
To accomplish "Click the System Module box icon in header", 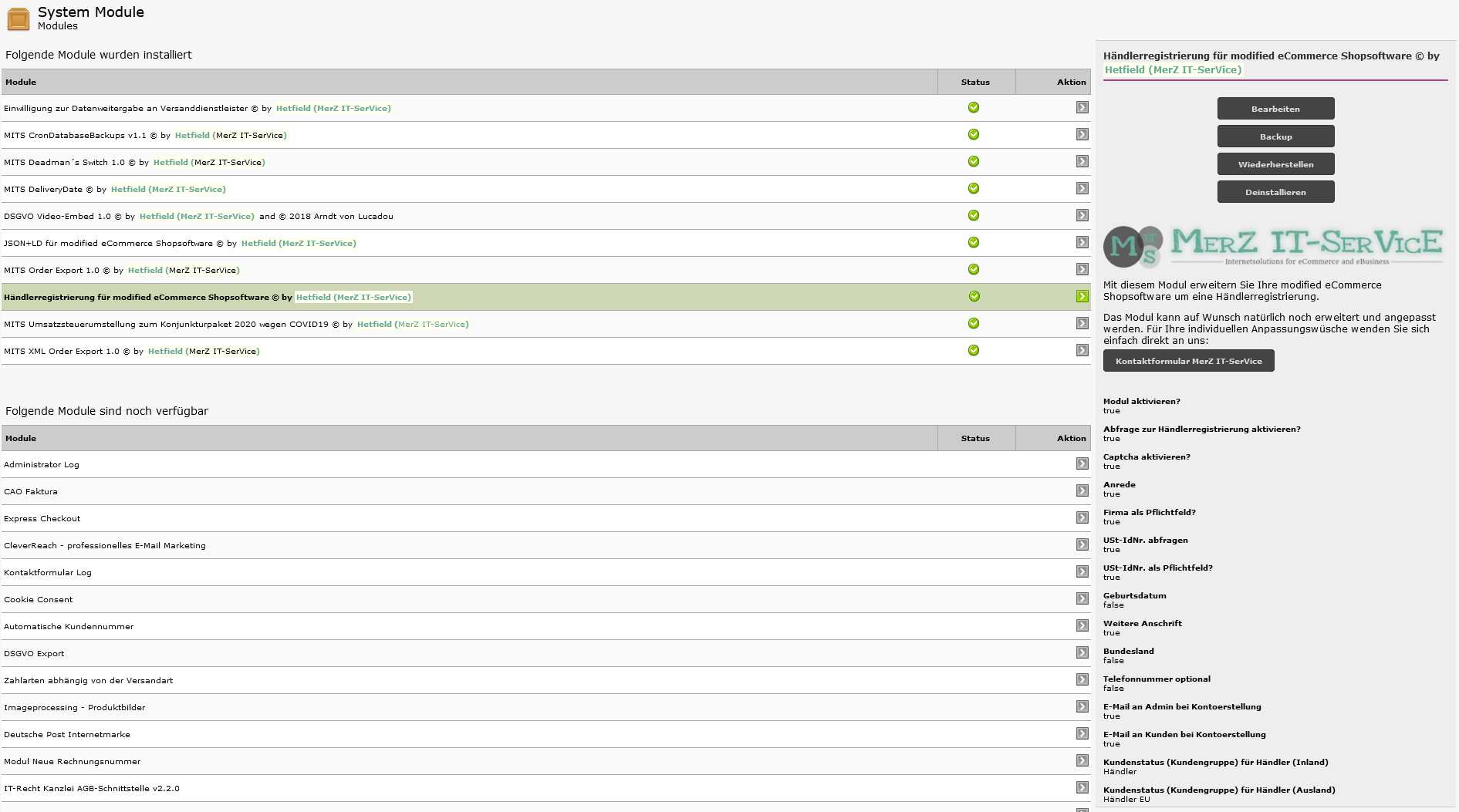I will pos(18,19).
